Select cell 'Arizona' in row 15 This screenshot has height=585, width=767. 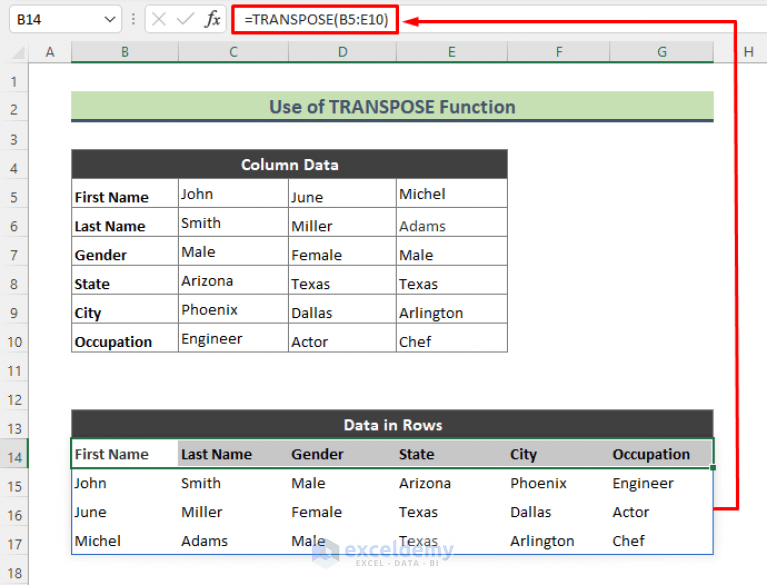[x=451, y=483]
